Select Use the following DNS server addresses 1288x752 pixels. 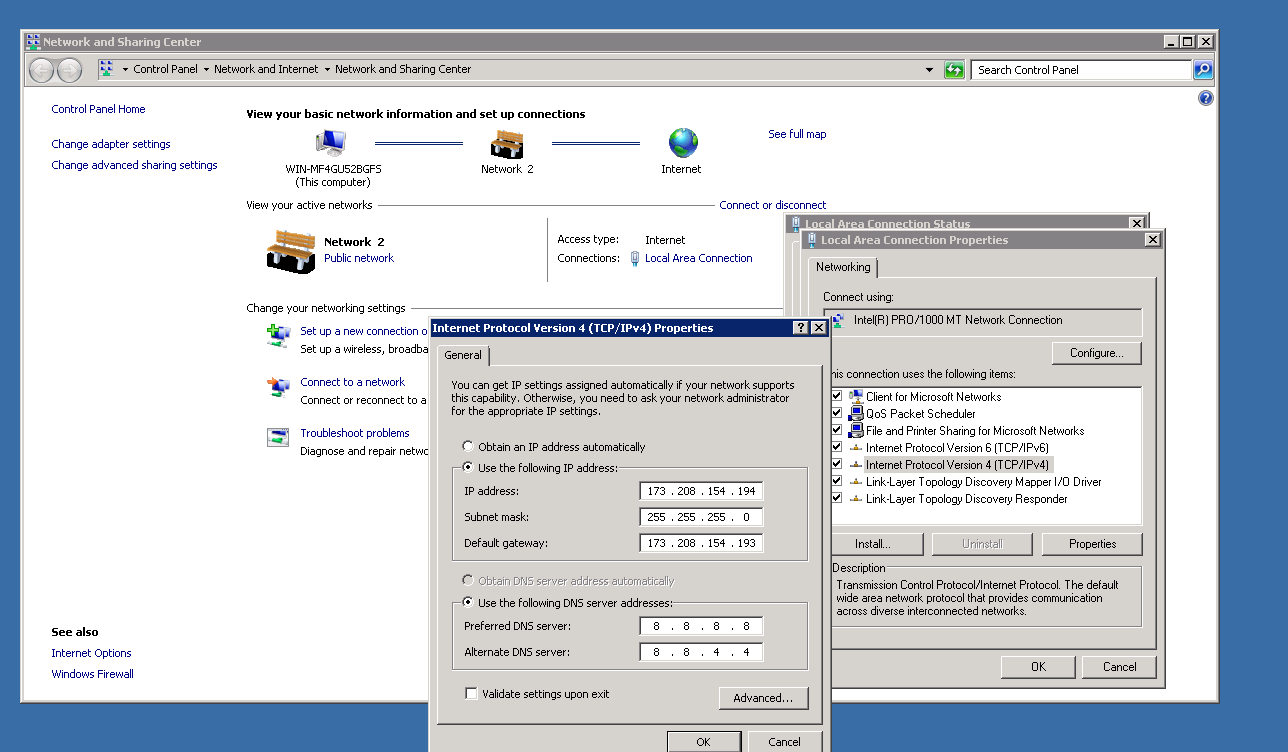point(468,603)
